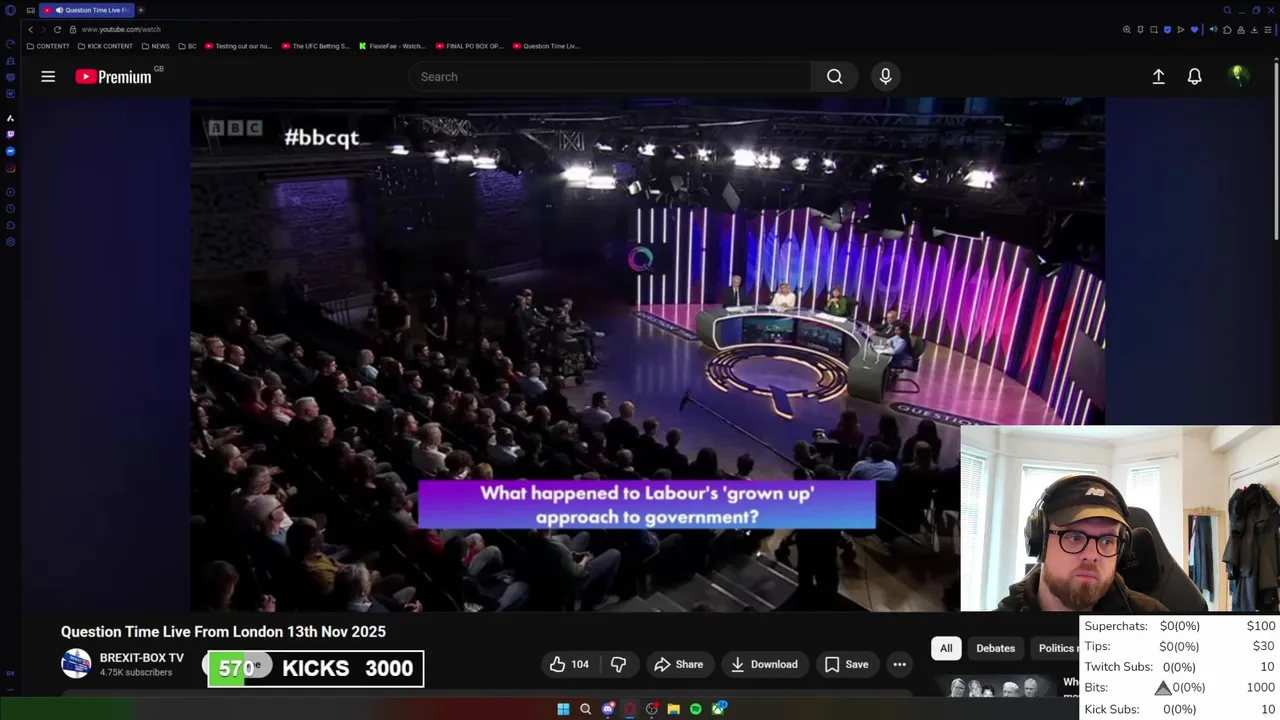
Task: Open sidebar history clock icon
Action: click(x=10, y=209)
